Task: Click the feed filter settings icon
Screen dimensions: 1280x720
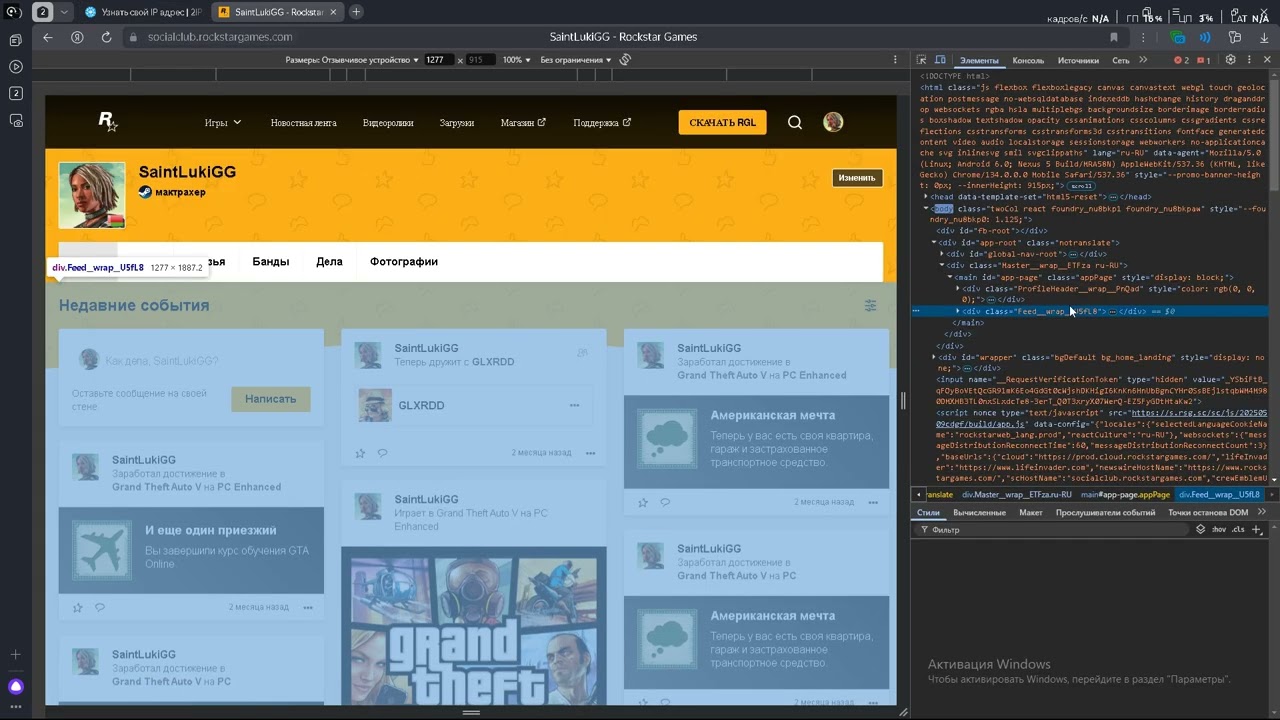Action: [x=870, y=305]
